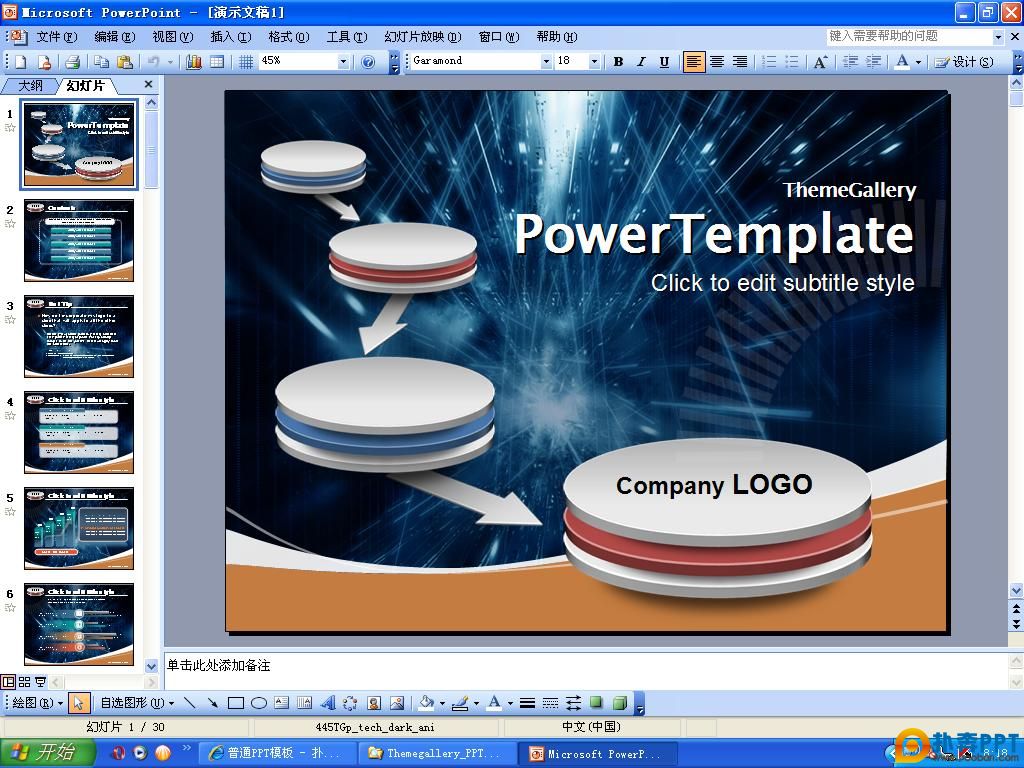Switch to 普通PPT模板 browser taskbar item
The height and width of the screenshot is (768, 1024).
pos(277,753)
